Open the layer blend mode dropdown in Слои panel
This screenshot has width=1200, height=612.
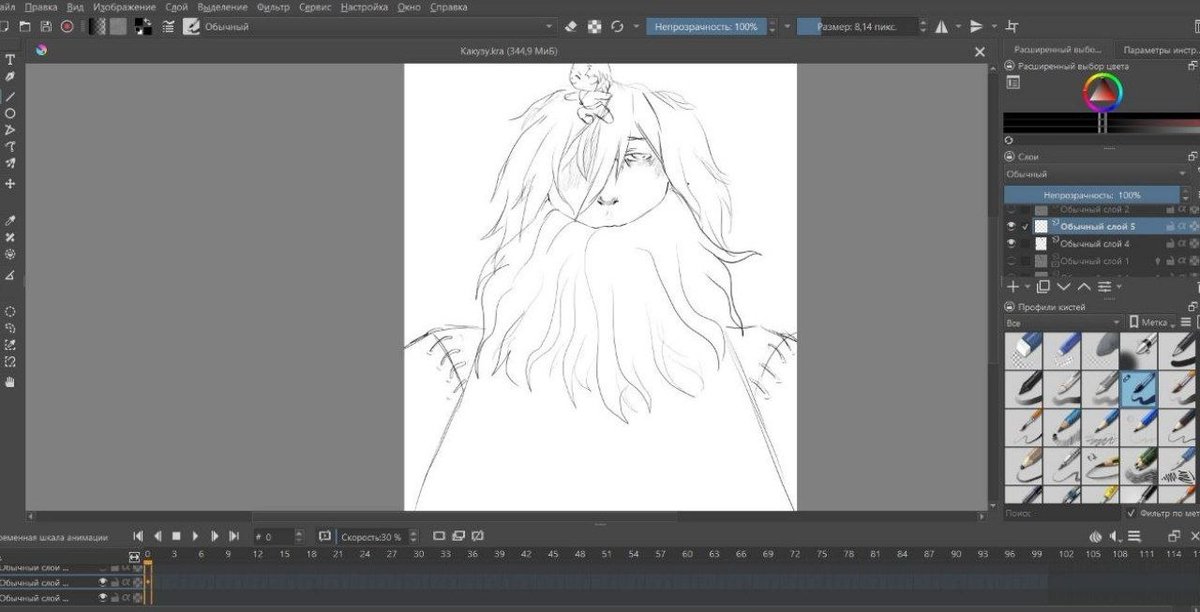(x=1097, y=174)
